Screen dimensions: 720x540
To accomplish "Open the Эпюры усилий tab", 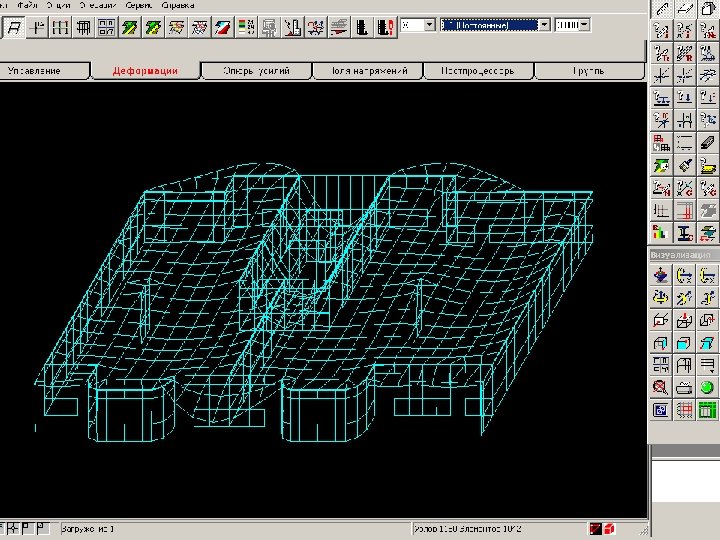I will pos(256,71).
